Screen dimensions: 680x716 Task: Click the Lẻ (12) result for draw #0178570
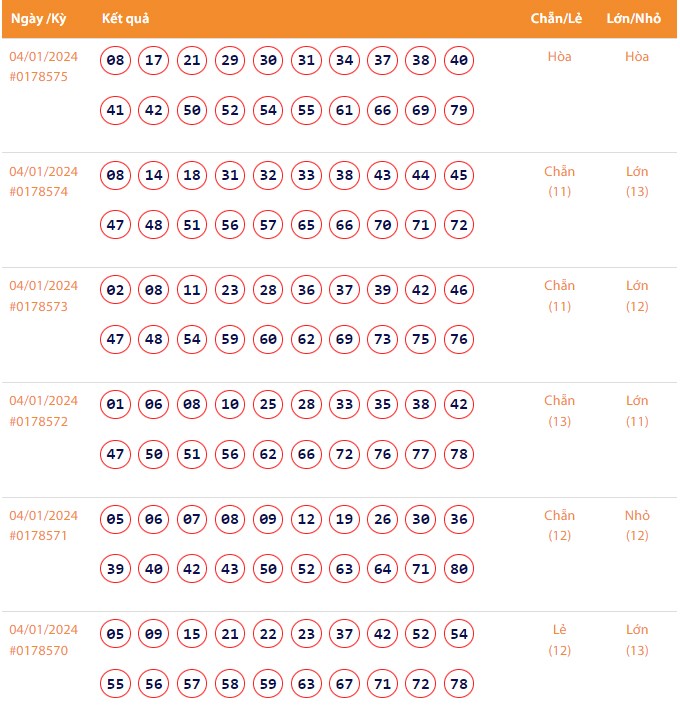point(559,640)
